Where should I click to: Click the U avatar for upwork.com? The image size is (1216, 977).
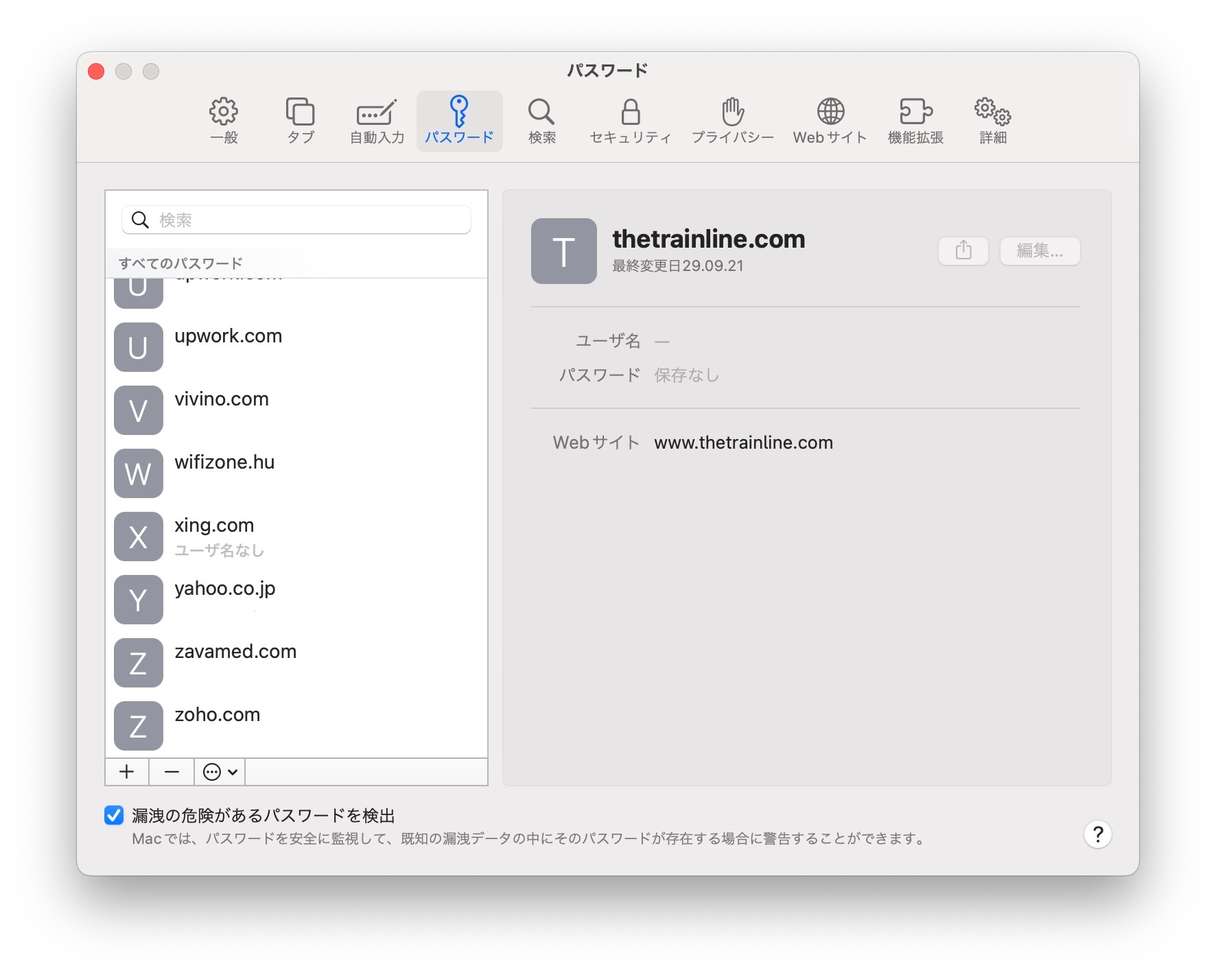[x=138, y=347]
